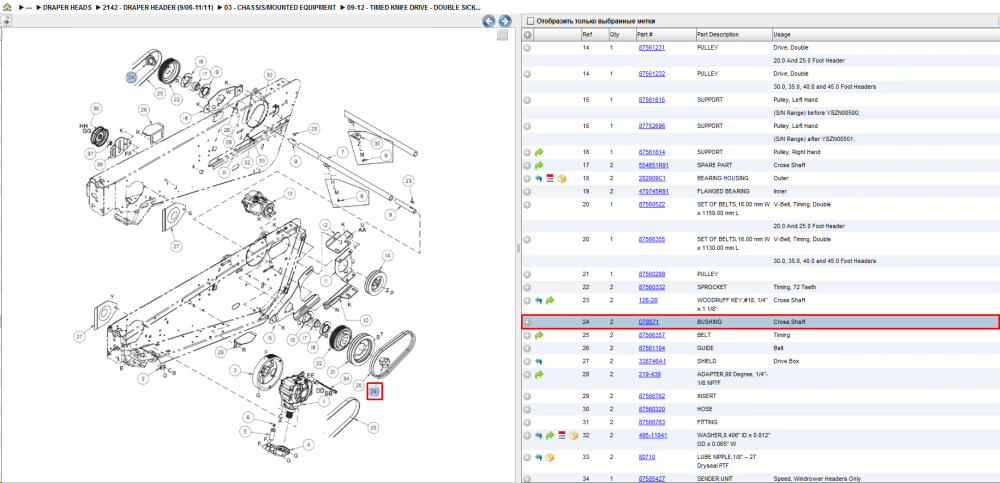1000x483 pixels.
Task: Open part number link 87561232
Action: point(651,74)
